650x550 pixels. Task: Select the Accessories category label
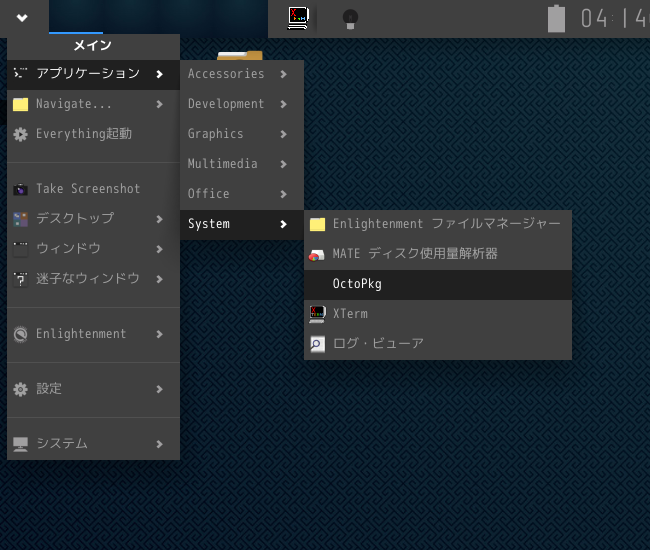226,74
